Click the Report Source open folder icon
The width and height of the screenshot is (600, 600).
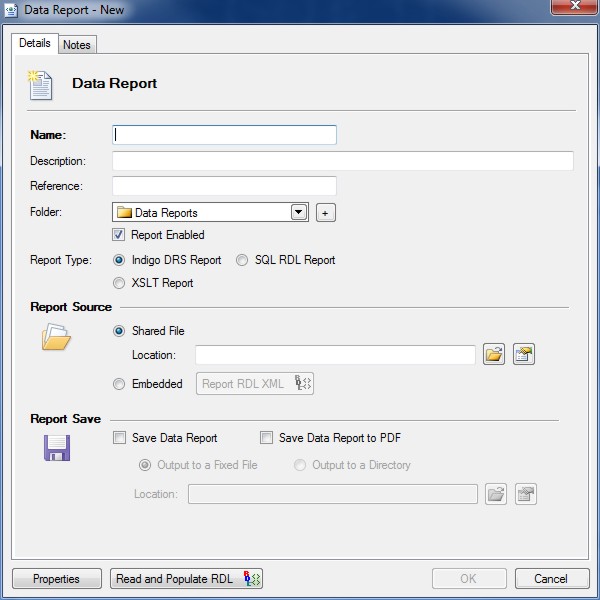point(55,340)
